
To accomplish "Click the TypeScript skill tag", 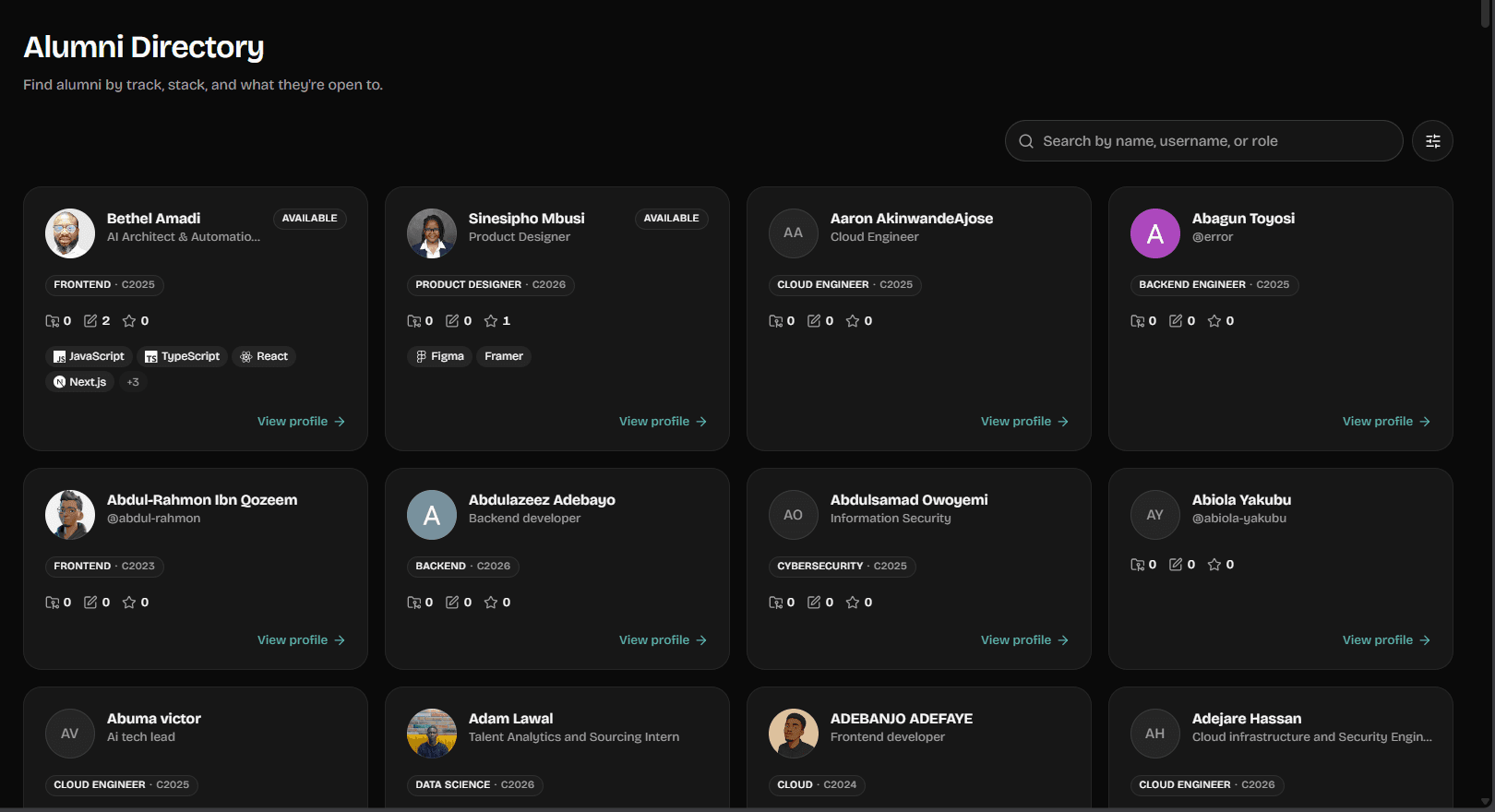I will click(x=182, y=356).
